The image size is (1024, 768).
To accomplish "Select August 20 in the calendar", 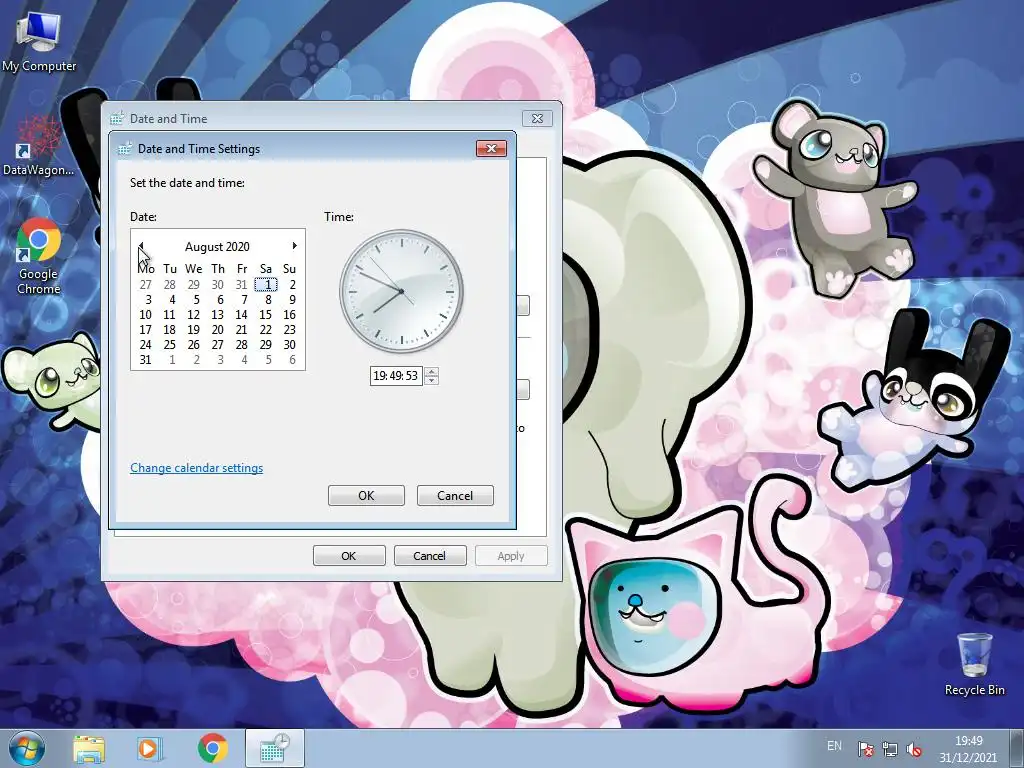I will coord(218,330).
